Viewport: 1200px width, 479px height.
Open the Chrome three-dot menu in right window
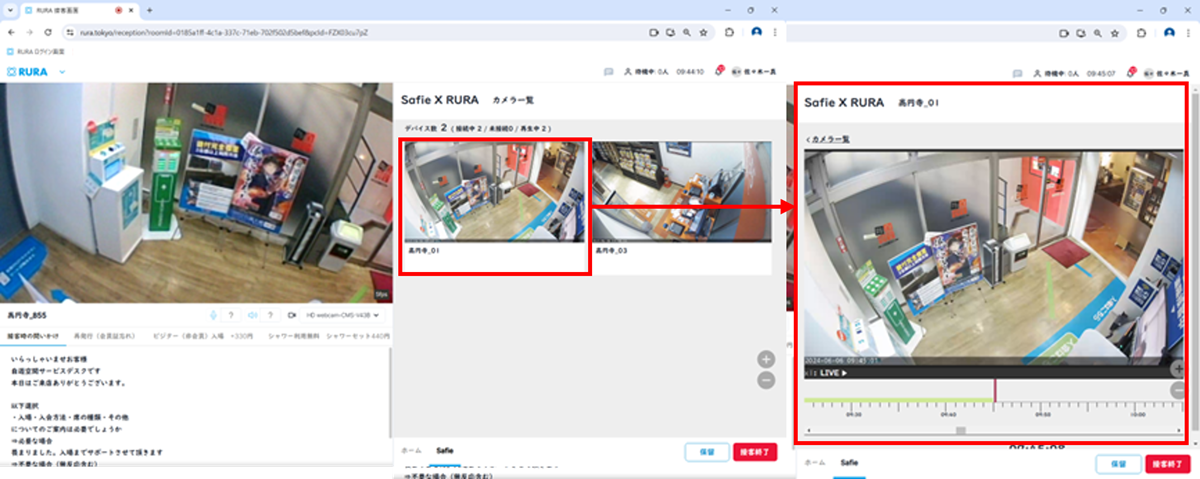pyautogui.click(x=1189, y=32)
